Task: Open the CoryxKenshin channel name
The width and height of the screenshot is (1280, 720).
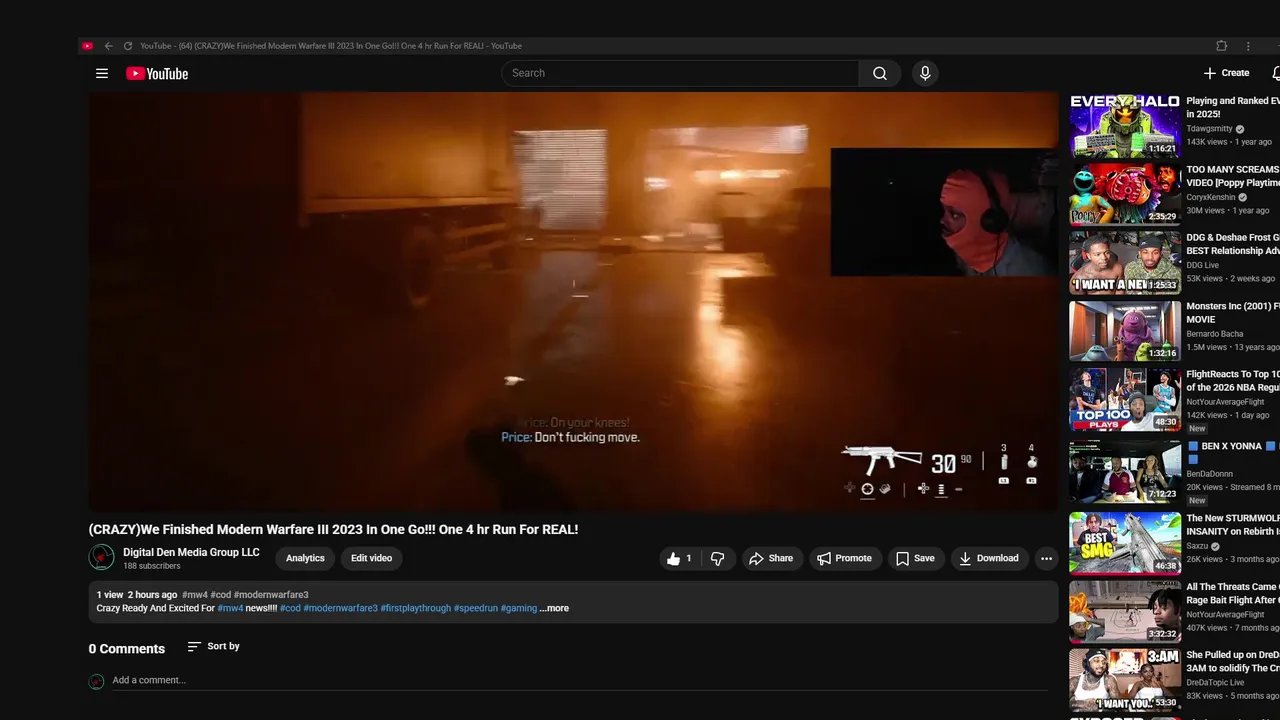Action: (x=1211, y=197)
